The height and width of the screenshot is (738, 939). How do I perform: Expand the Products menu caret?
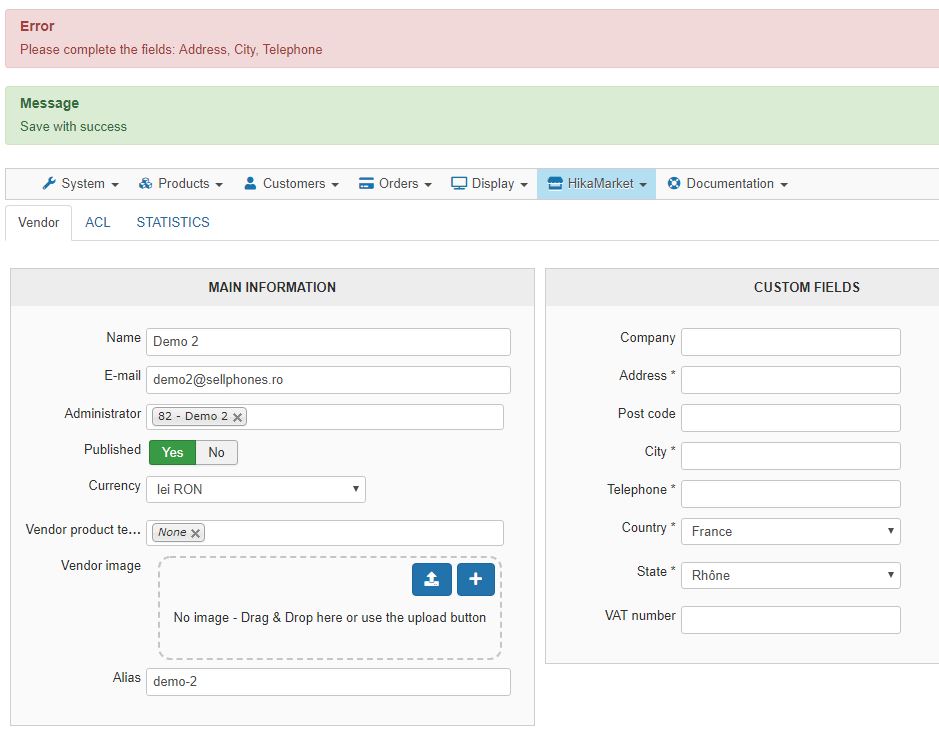pos(219,184)
